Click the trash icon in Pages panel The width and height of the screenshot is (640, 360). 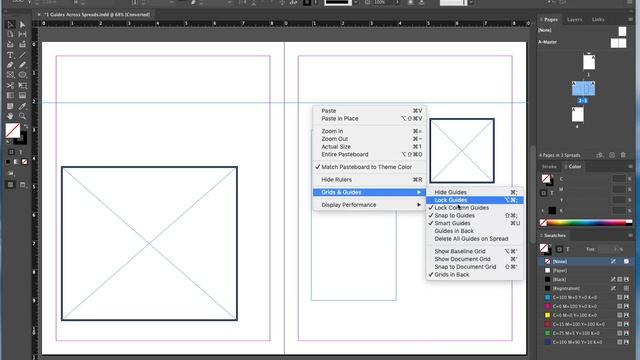[623, 155]
